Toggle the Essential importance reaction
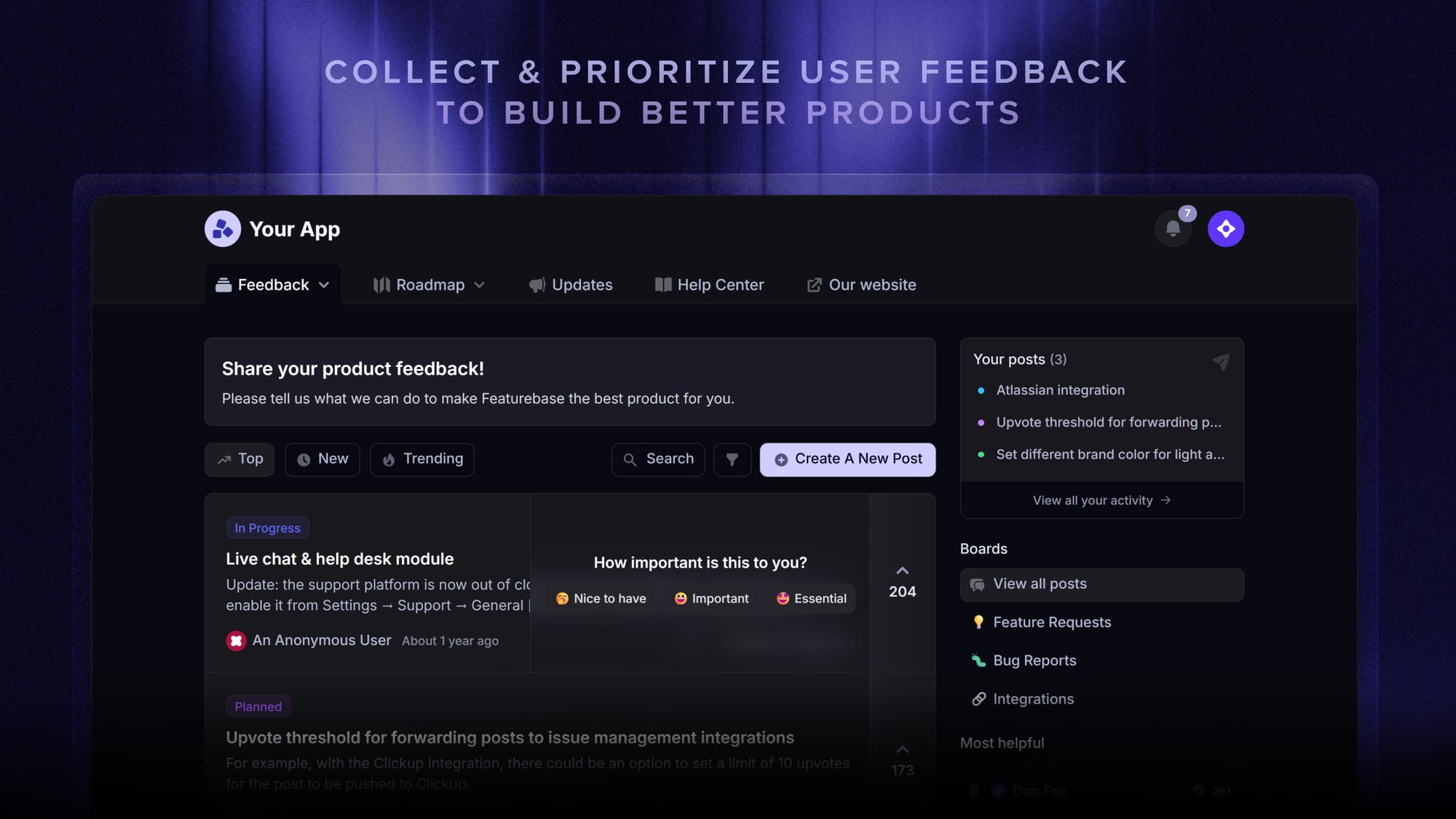The width and height of the screenshot is (1456, 819). 810,598
